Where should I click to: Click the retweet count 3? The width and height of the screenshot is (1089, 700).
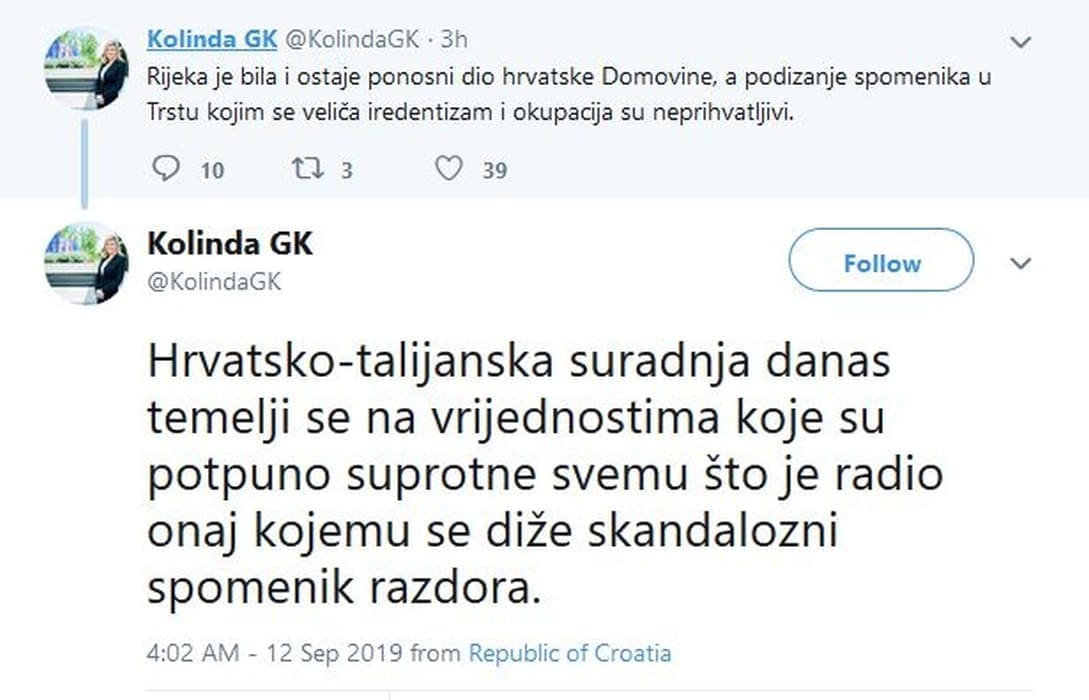pos(346,170)
